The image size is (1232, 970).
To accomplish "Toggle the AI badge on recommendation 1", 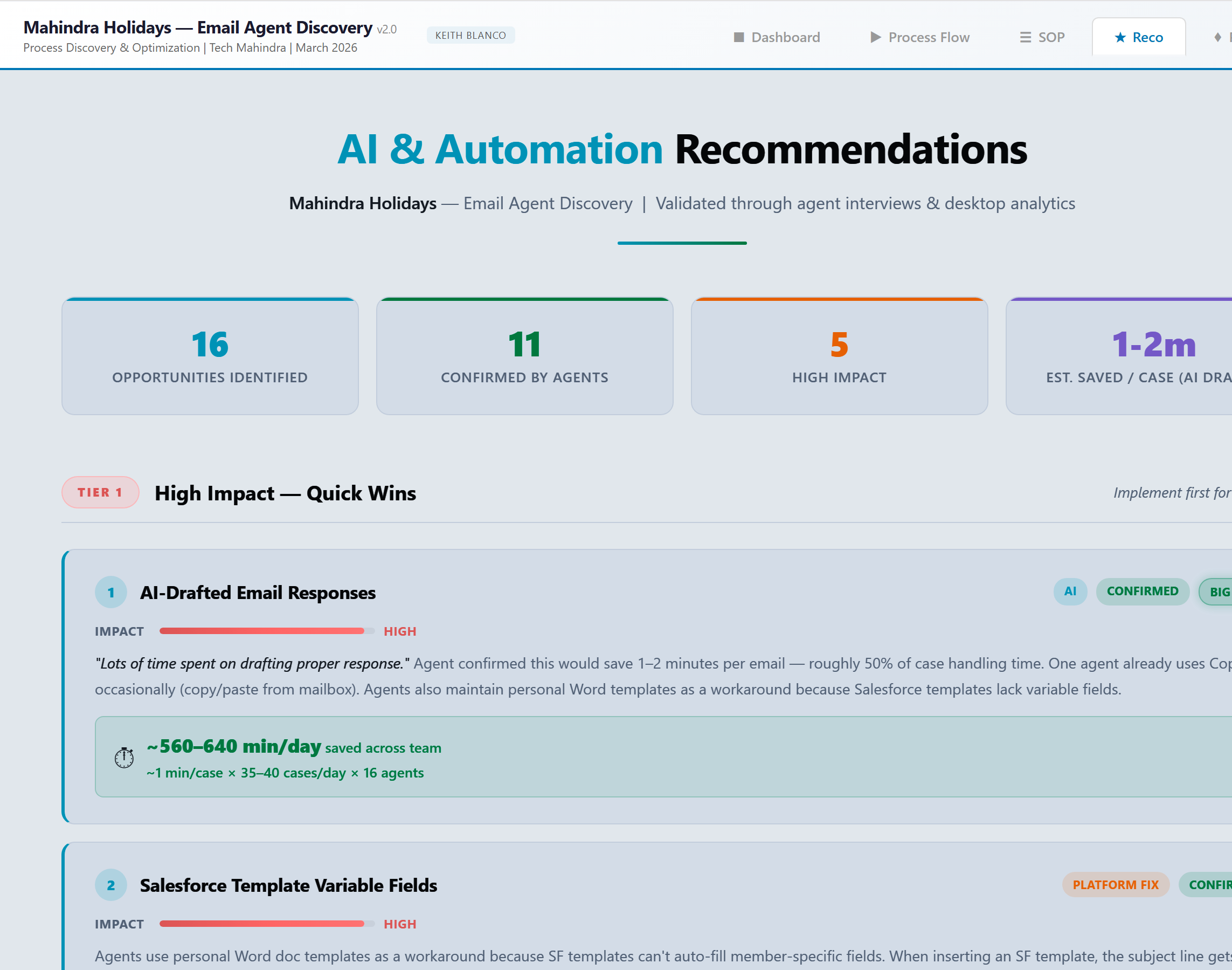I will pos(1070,591).
